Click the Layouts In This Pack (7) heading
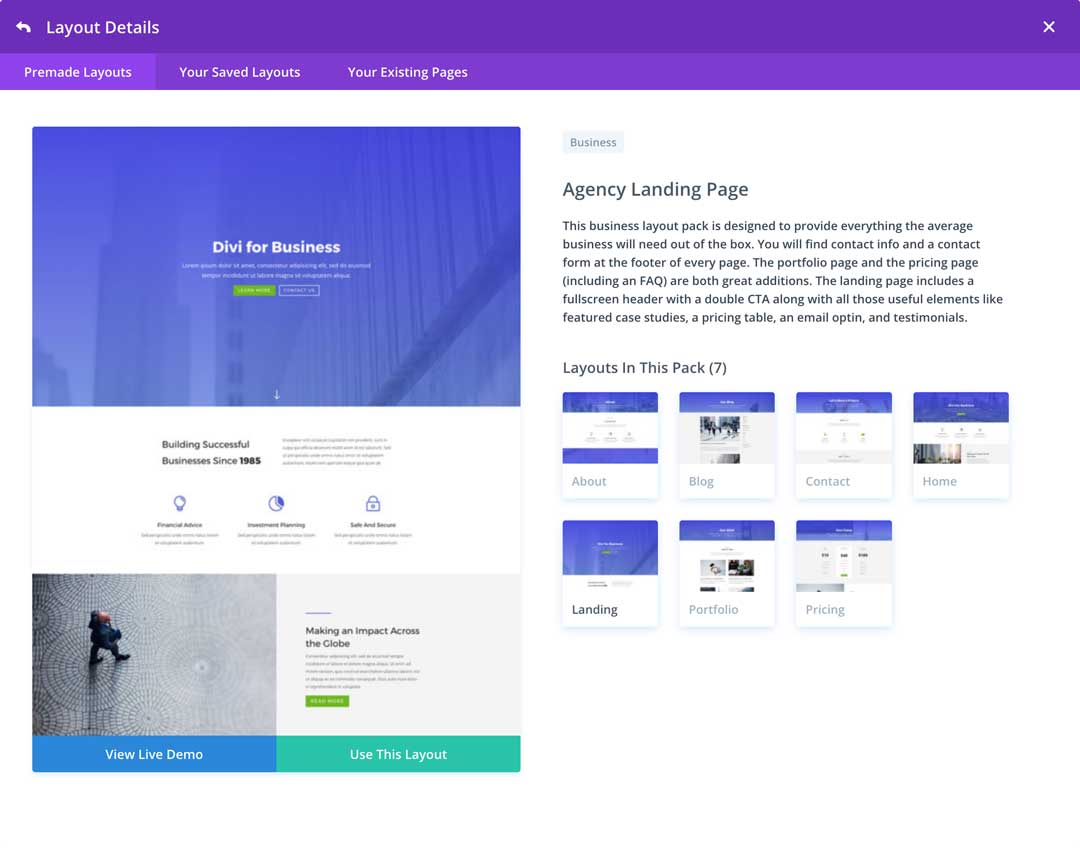The width and height of the screenshot is (1080, 848). pyautogui.click(x=645, y=368)
